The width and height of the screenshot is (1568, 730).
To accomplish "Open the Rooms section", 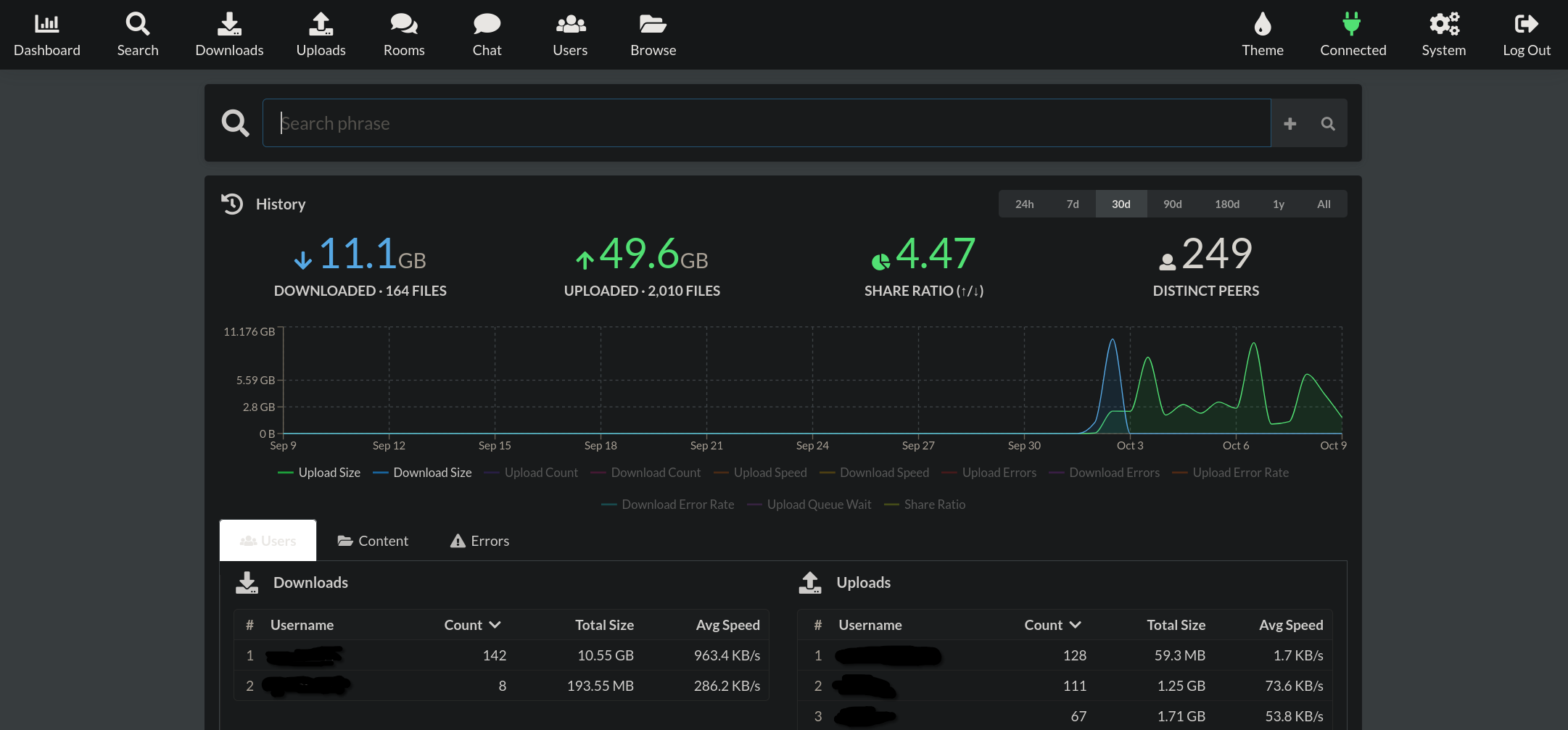I will (404, 35).
